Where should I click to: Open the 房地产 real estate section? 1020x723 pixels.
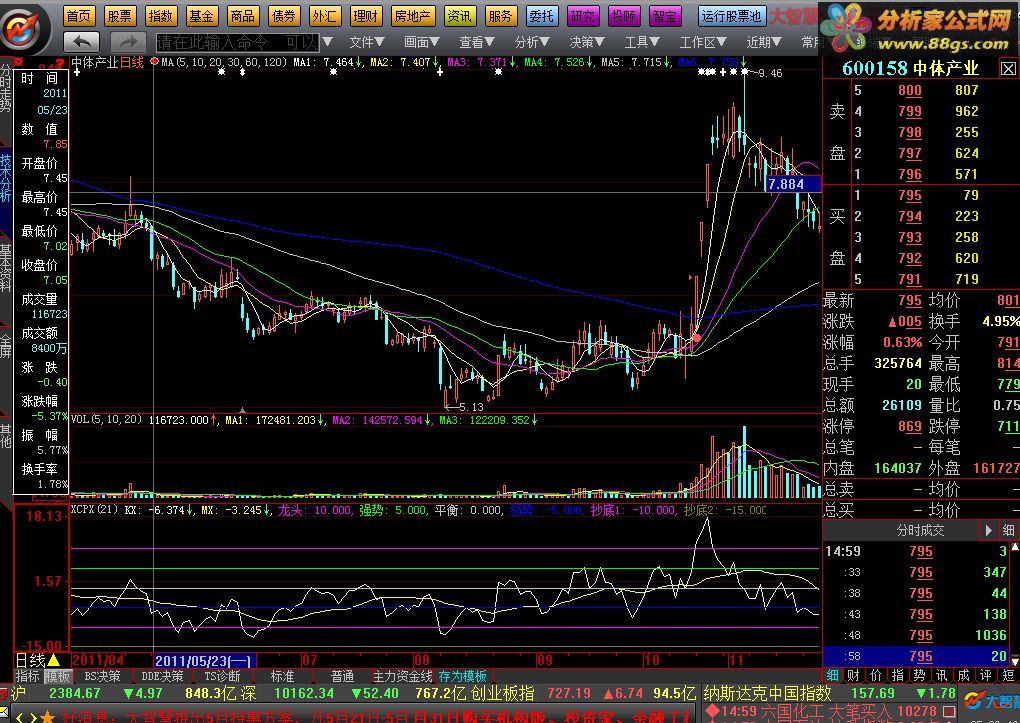pyautogui.click(x=412, y=16)
